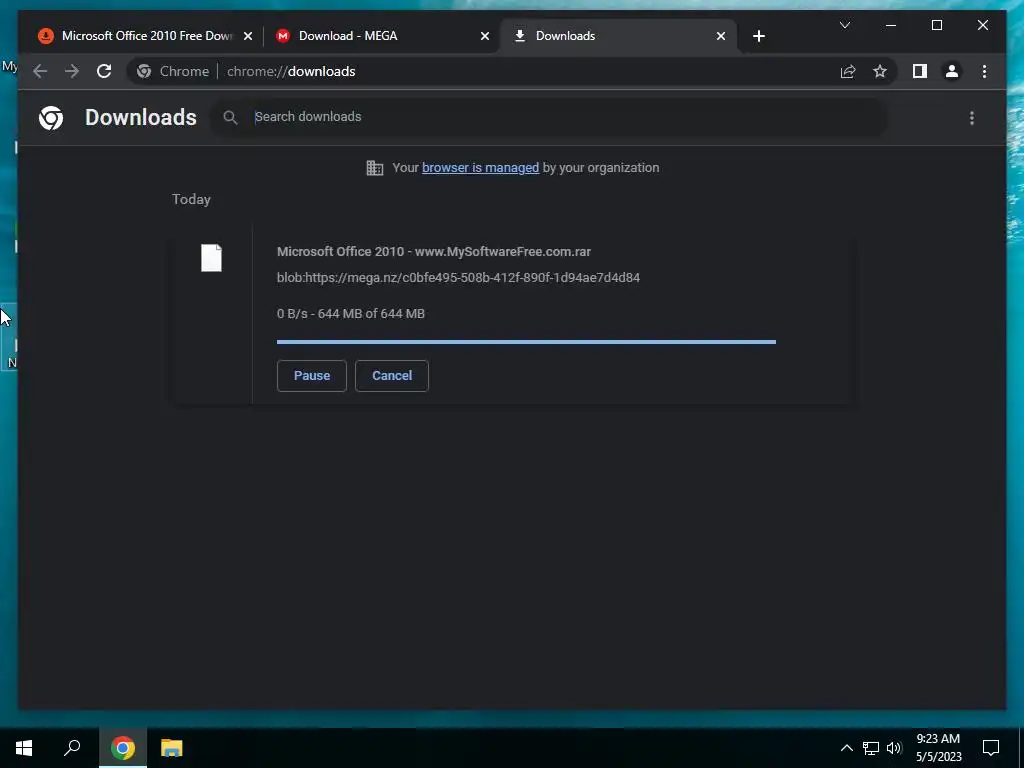
Task: Click the Chrome logo beside Downloads title
Action: click(x=51, y=118)
